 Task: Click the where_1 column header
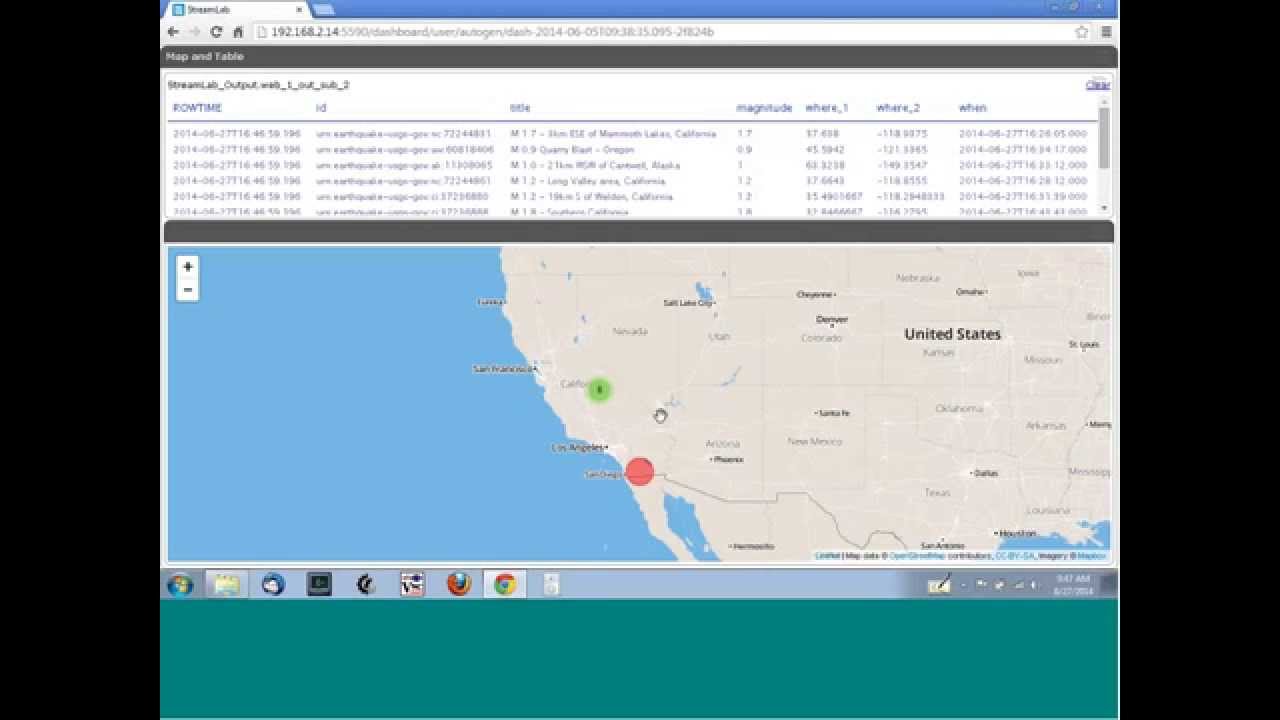(827, 108)
